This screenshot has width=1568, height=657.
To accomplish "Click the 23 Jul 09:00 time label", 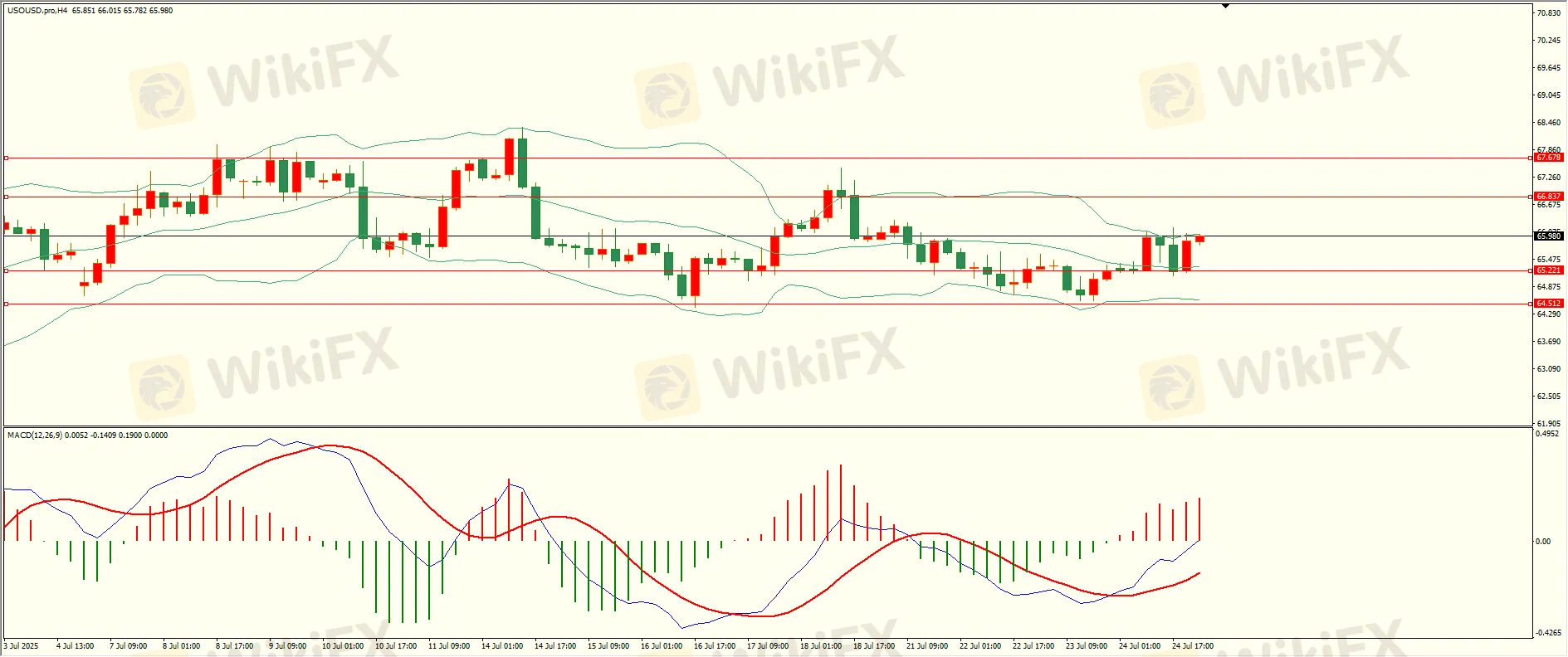I will click(x=1087, y=646).
